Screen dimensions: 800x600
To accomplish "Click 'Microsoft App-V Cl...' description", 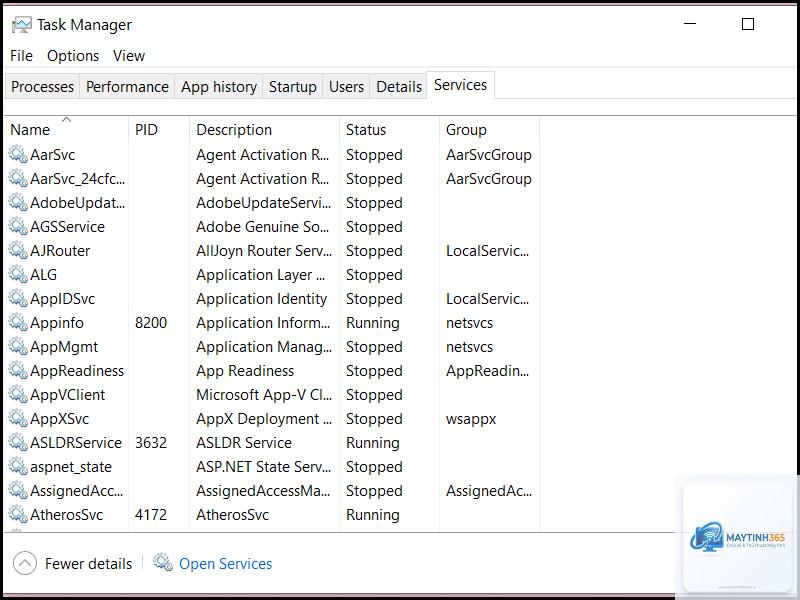I will pos(264,394).
